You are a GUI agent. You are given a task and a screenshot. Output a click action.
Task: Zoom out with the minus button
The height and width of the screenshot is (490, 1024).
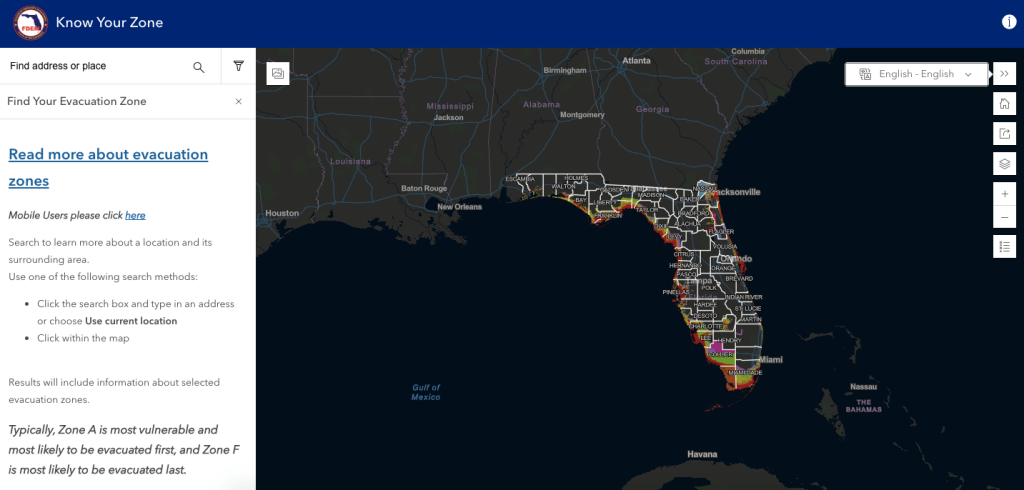click(x=1004, y=217)
